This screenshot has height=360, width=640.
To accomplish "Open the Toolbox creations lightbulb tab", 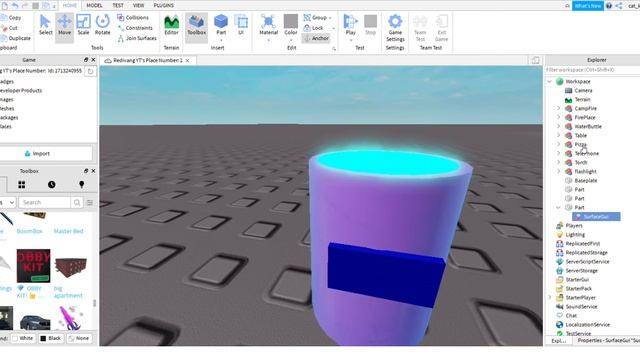I will (81, 184).
